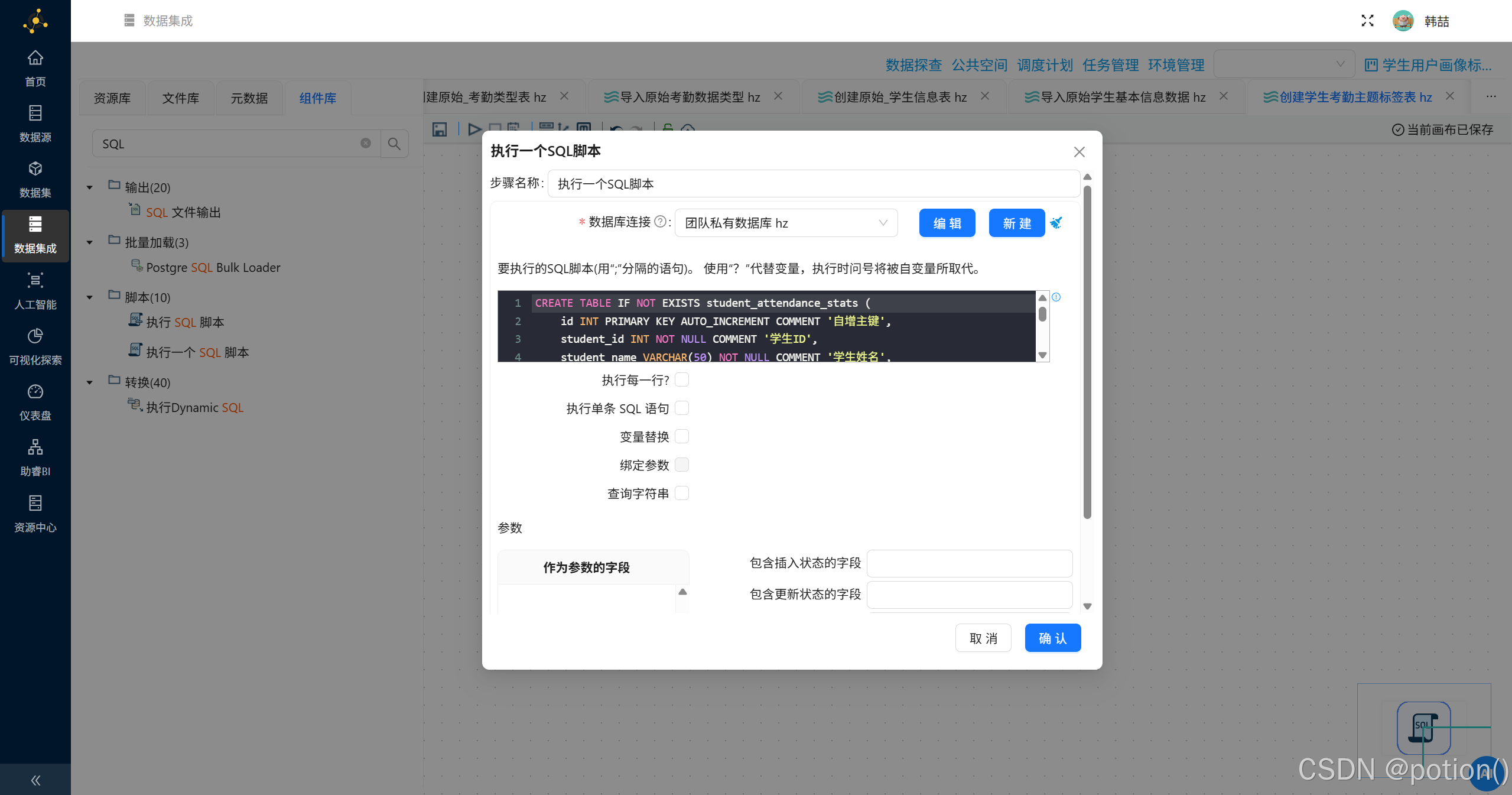
Task: Open the 任务管理 link
Action: pyautogui.click(x=1110, y=64)
